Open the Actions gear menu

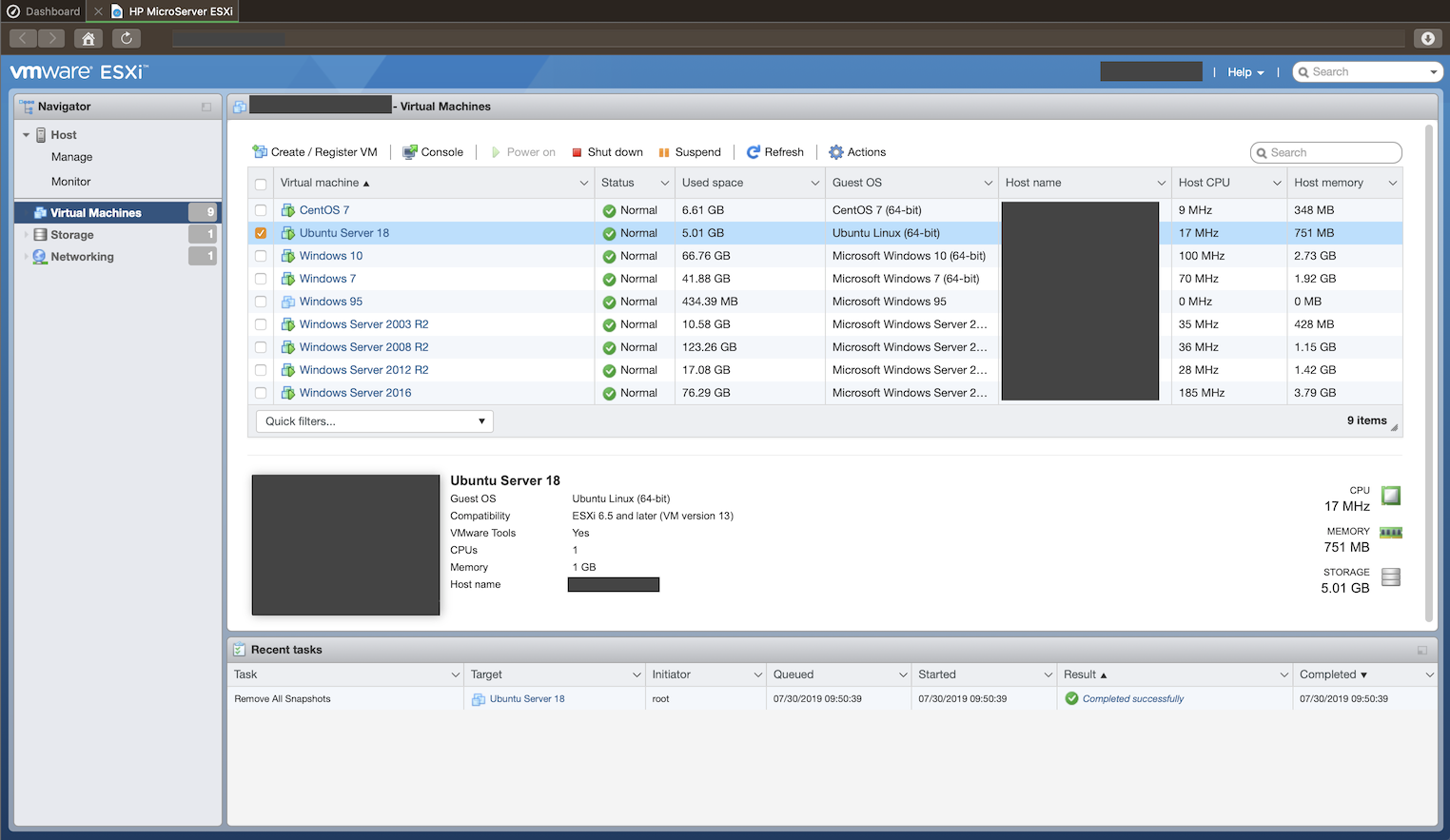point(857,152)
